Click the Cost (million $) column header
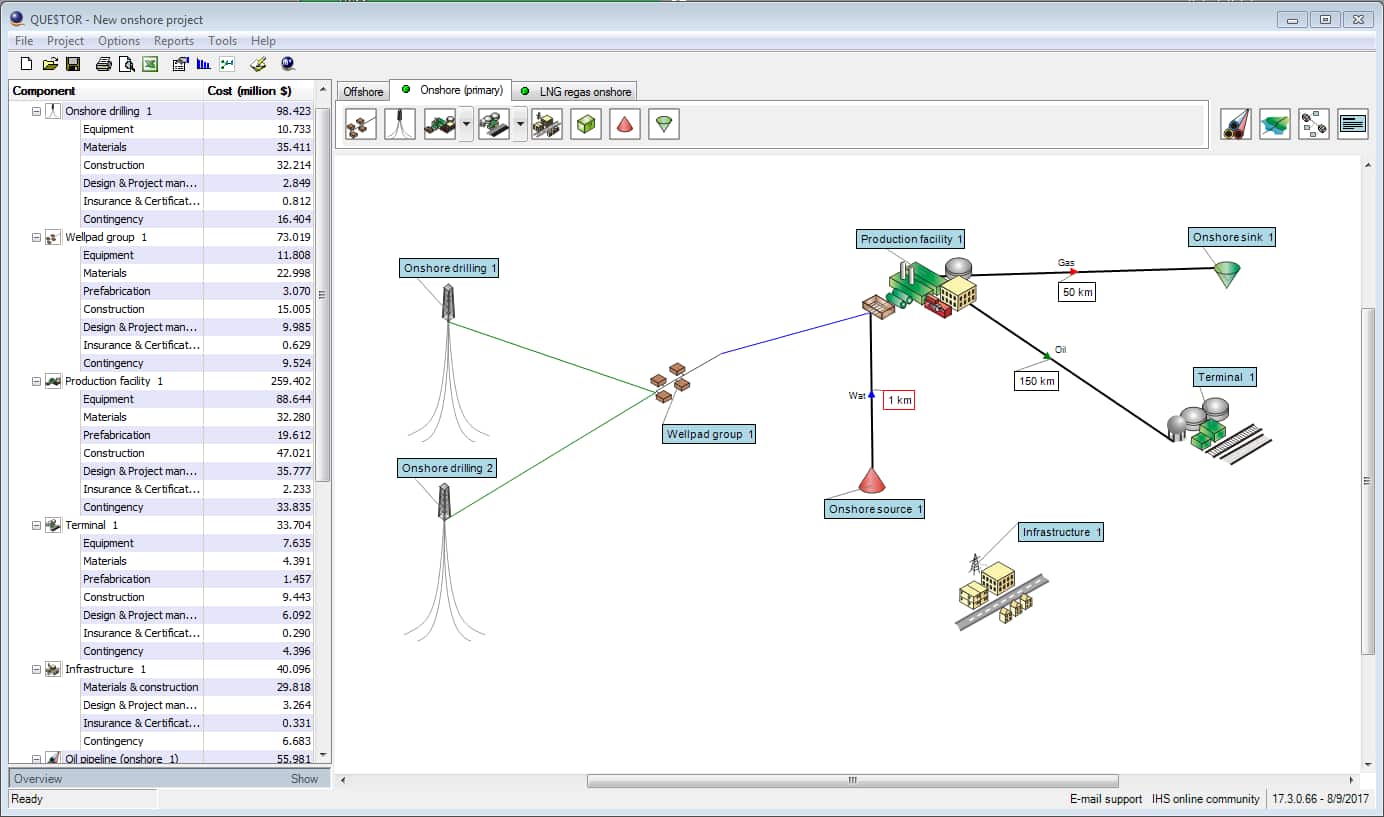The height and width of the screenshot is (817, 1384). (x=259, y=91)
